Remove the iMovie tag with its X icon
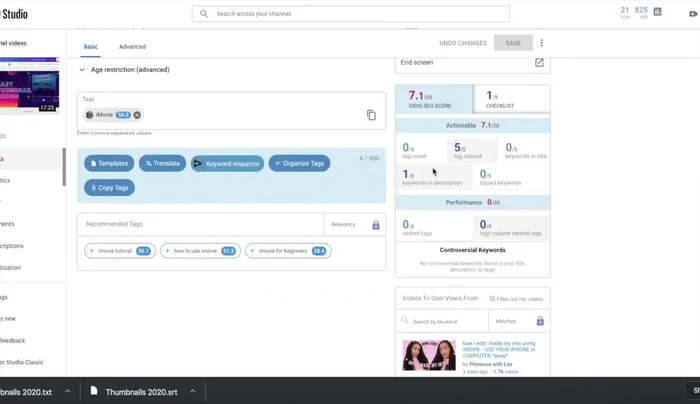Image resolution: width=700 pixels, height=404 pixels. pyautogui.click(x=137, y=115)
